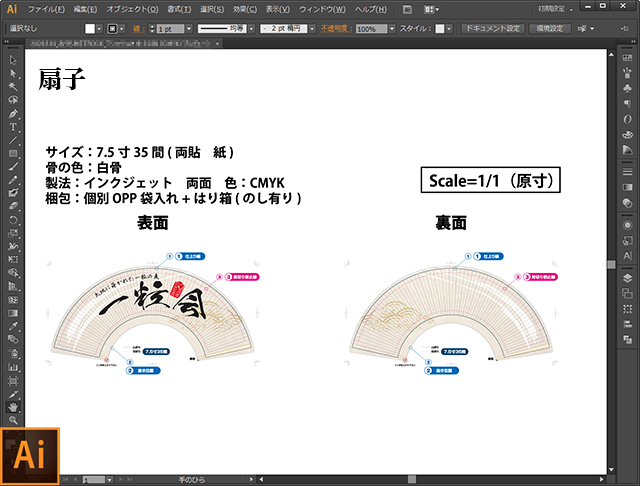The image size is (640, 486).
Task: Open the ウィンドウ menu
Action: [x=322, y=9]
